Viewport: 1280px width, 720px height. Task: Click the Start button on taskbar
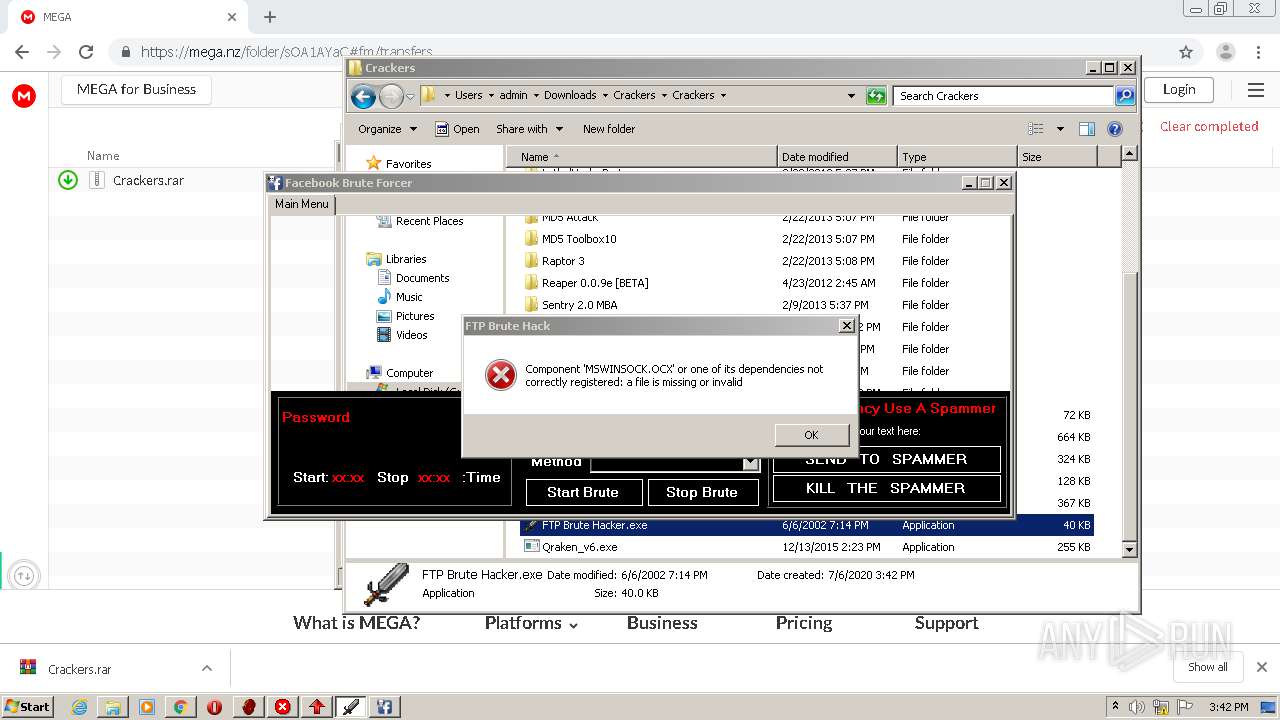28,706
